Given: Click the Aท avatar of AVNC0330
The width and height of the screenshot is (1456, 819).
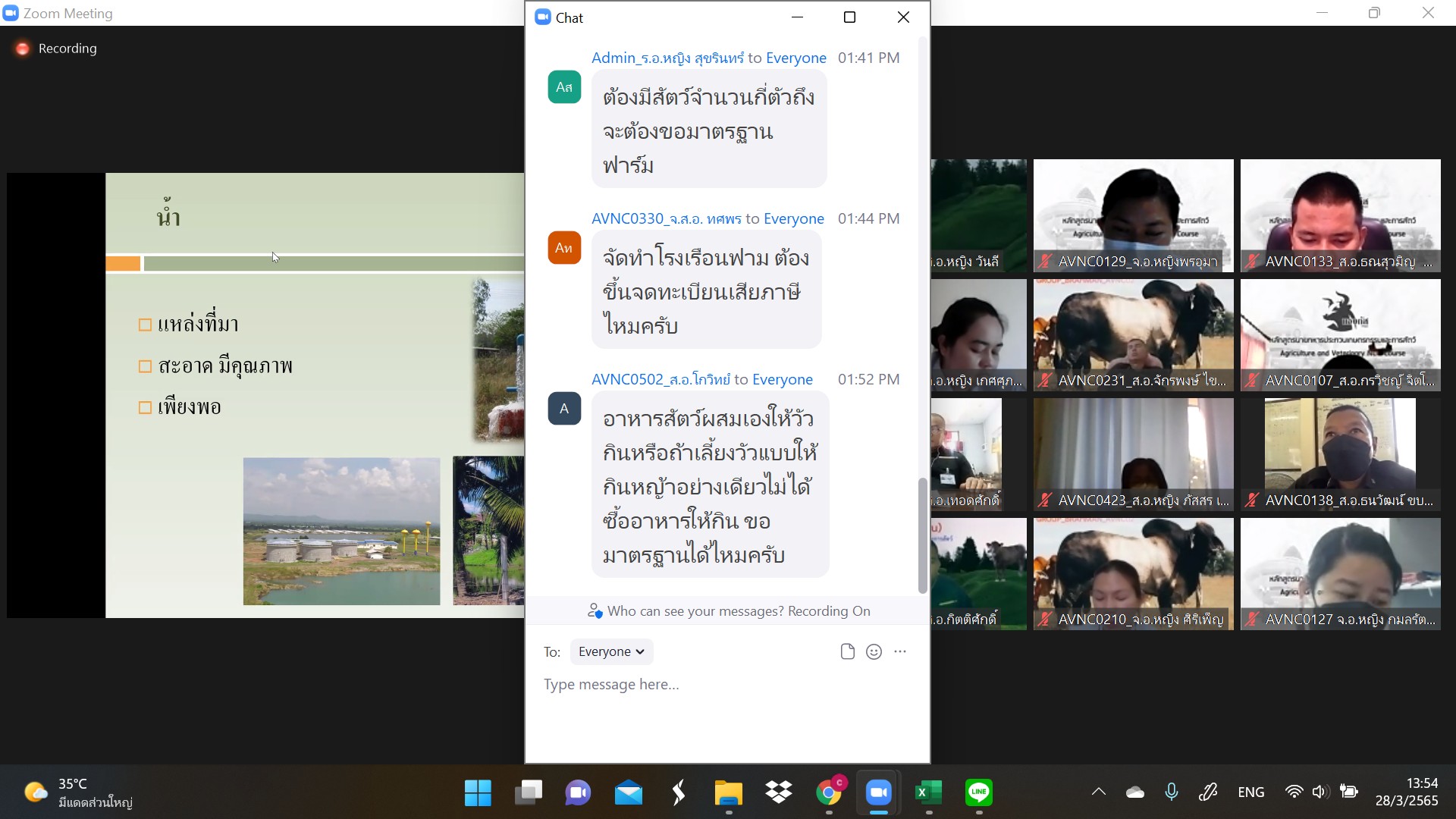Looking at the screenshot, I should pyautogui.click(x=564, y=248).
